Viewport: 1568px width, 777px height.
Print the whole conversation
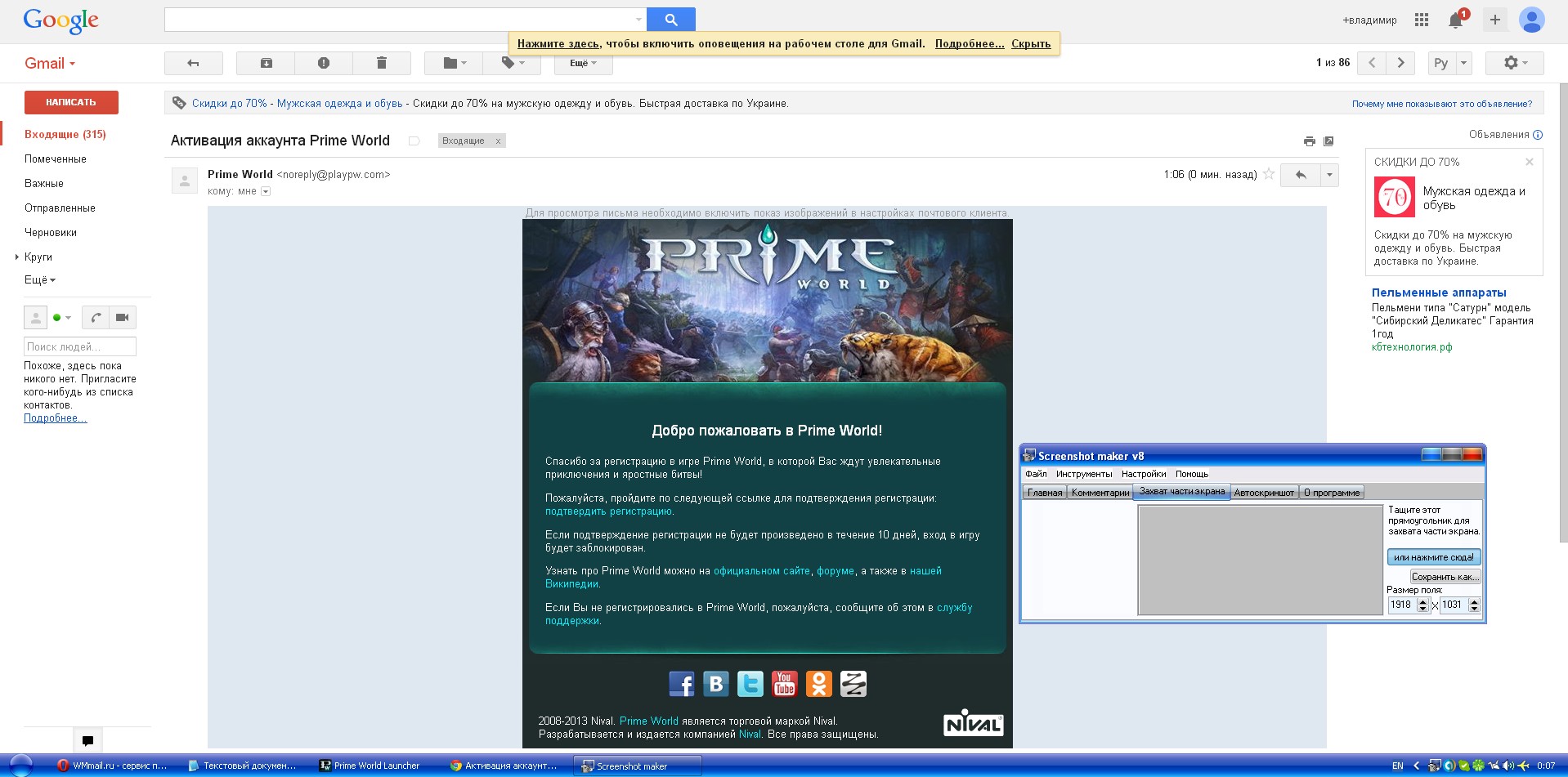pos(1309,141)
